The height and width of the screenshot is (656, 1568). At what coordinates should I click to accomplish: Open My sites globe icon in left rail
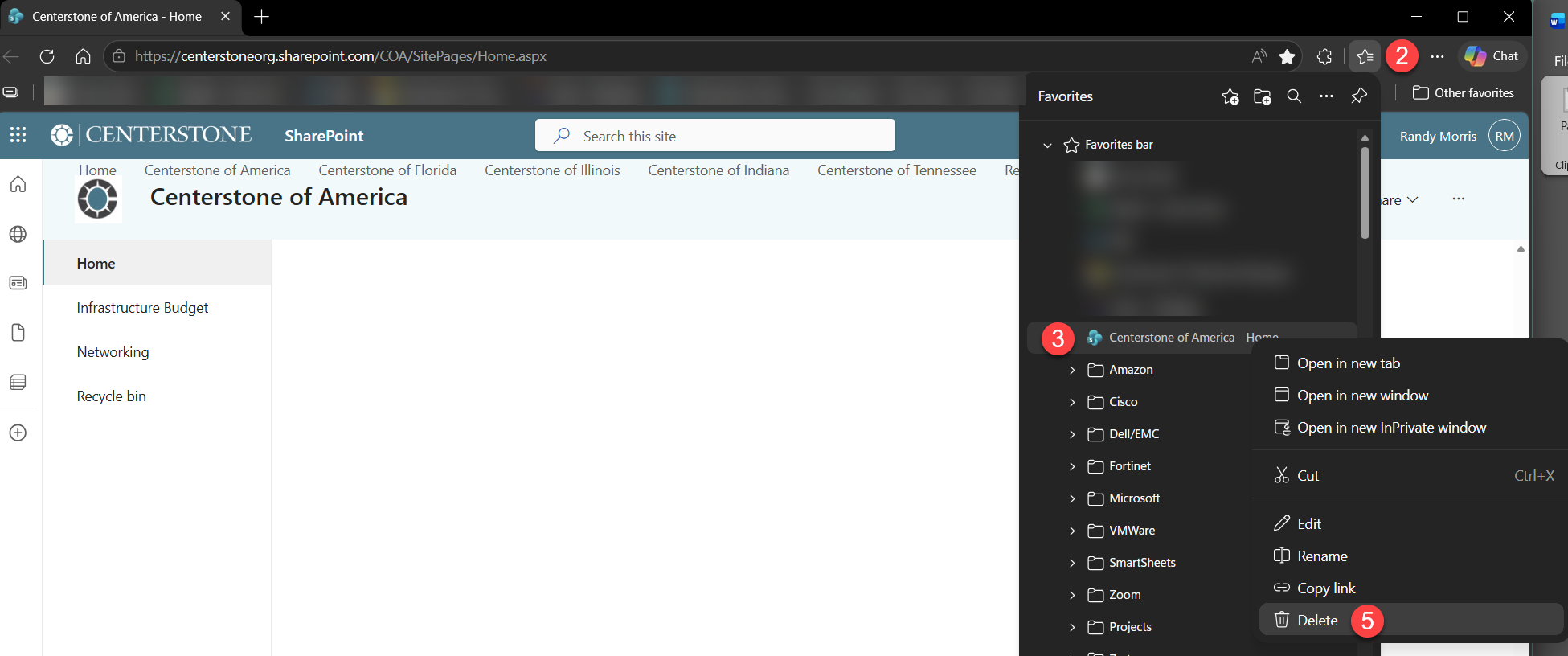pos(18,234)
